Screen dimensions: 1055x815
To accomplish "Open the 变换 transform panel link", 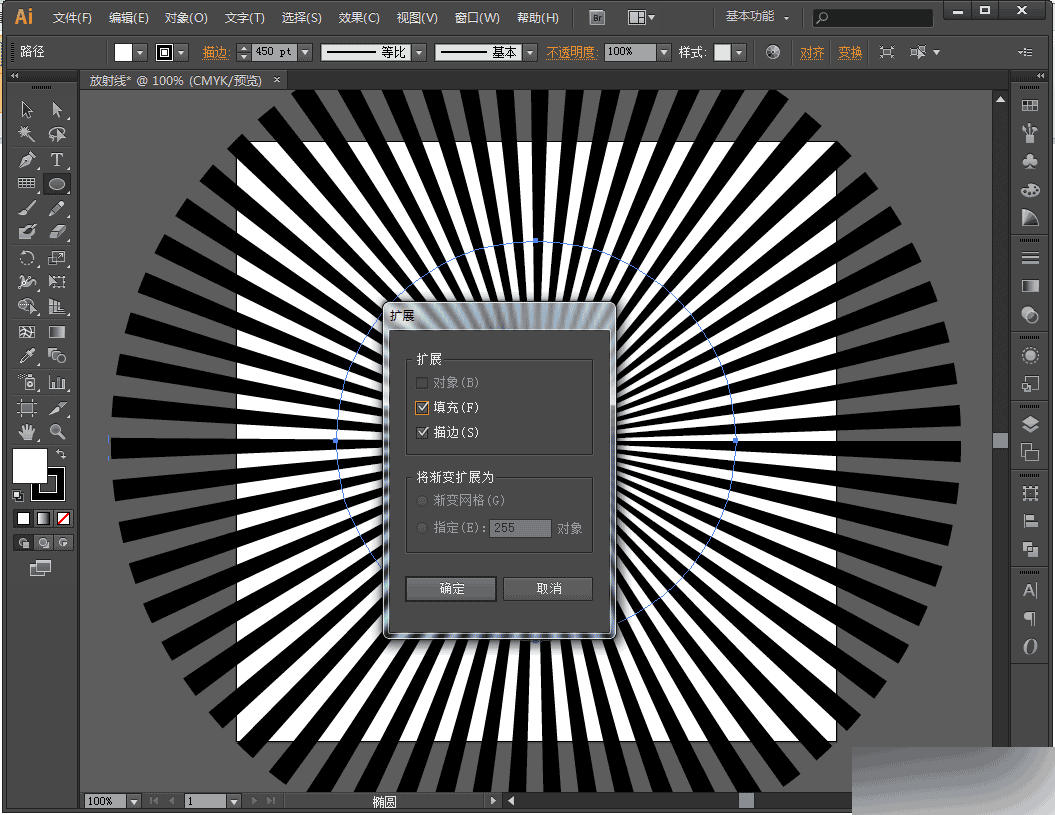I will tap(850, 52).
